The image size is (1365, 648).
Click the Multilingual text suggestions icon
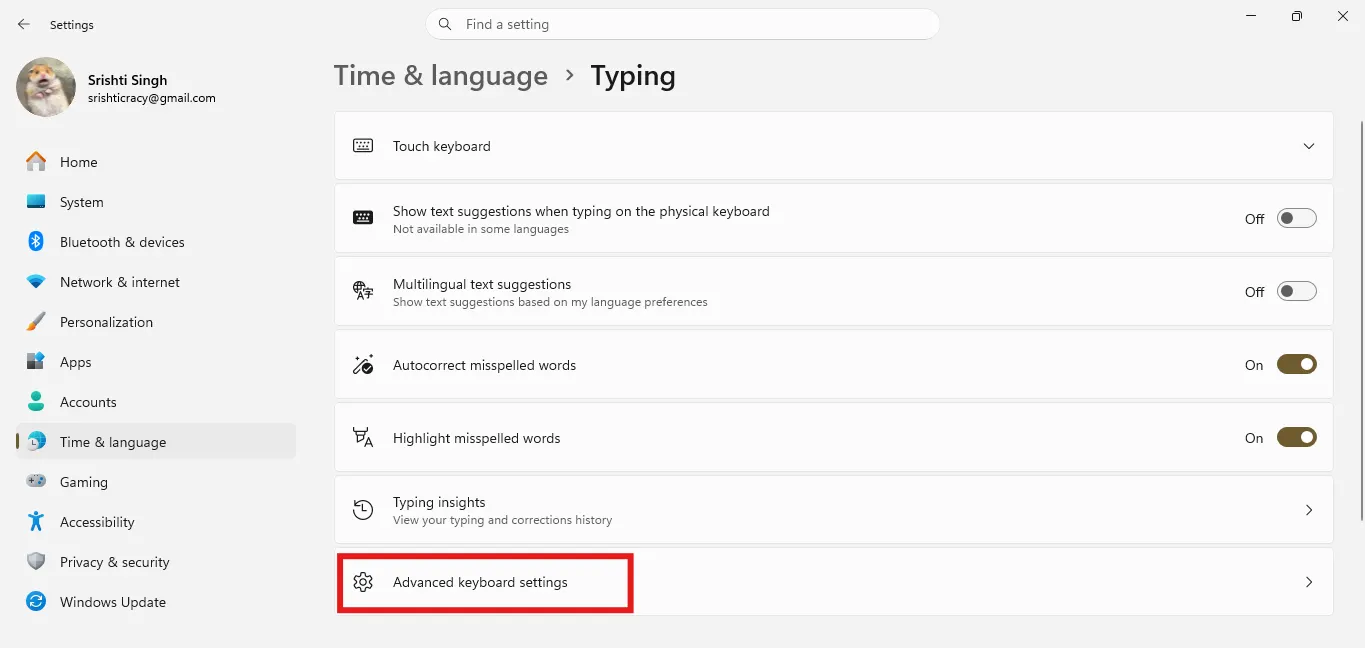click(363, 292)
